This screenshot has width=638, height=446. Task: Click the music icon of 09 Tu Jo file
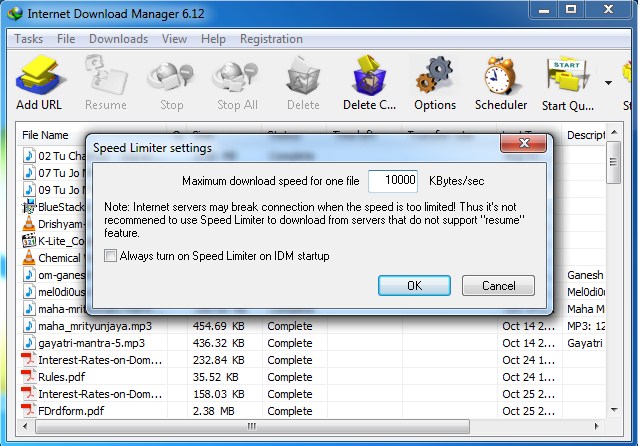click(29, 190)
